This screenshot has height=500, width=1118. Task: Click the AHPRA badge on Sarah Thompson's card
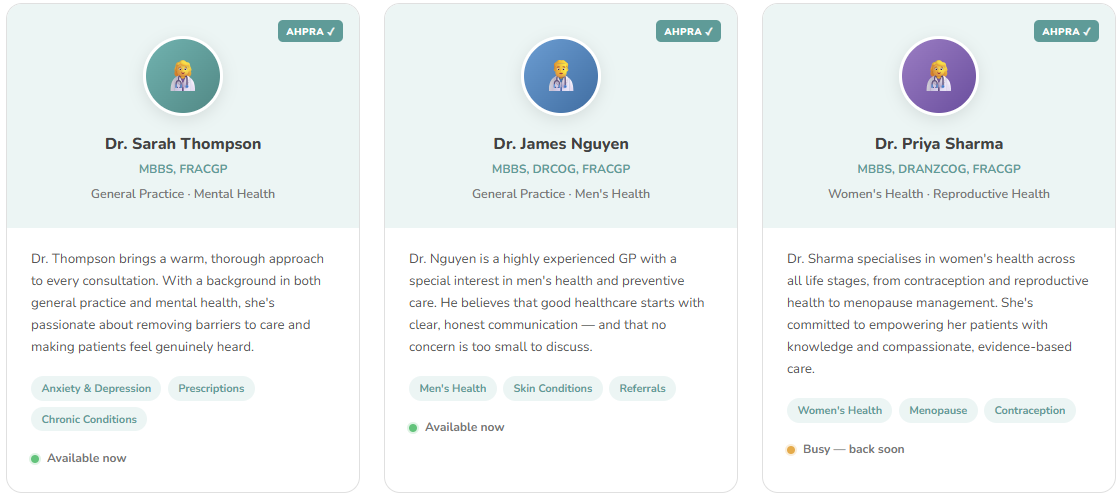[x=310, y=31]
